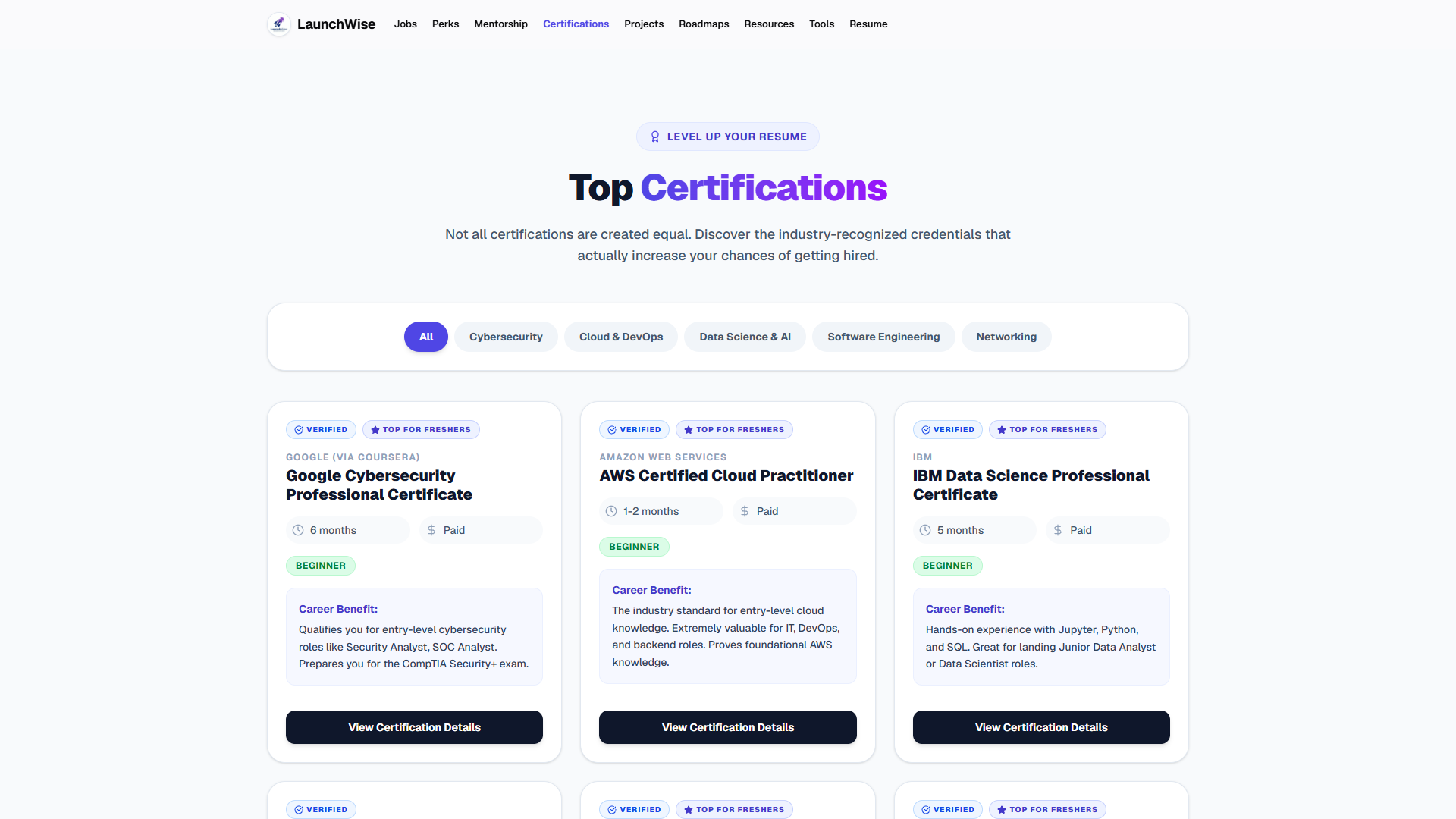Click the LaunchWise brand name

click(336, 24)
